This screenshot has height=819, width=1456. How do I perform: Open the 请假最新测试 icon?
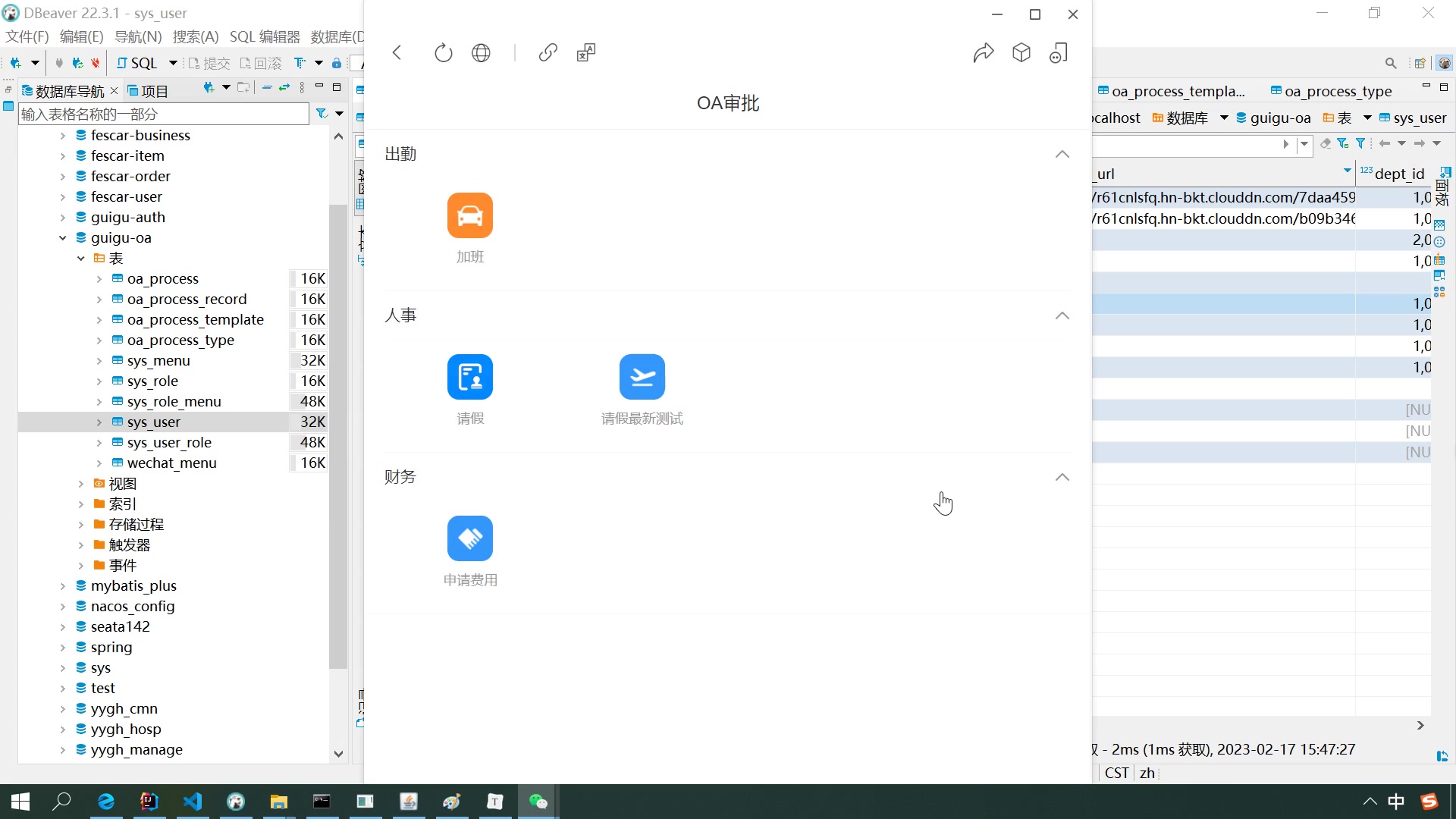(642, 377)
